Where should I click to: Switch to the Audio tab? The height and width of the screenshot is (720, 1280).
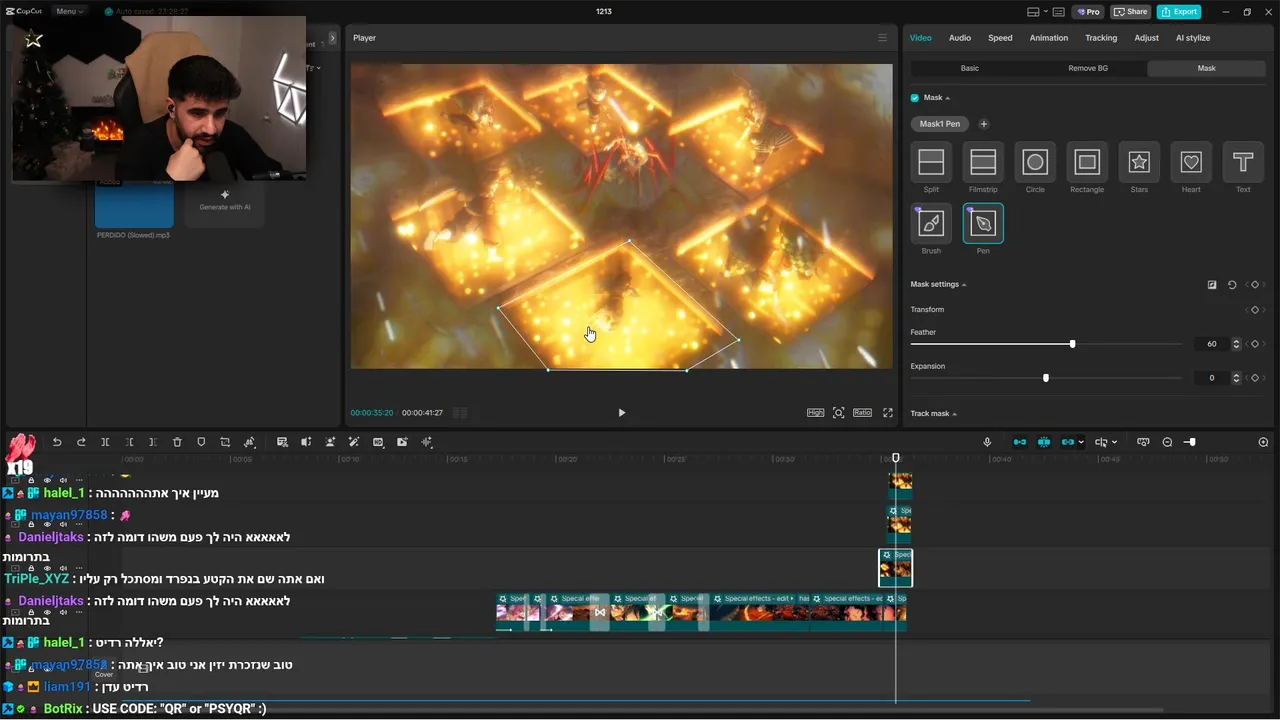point(960,38)
